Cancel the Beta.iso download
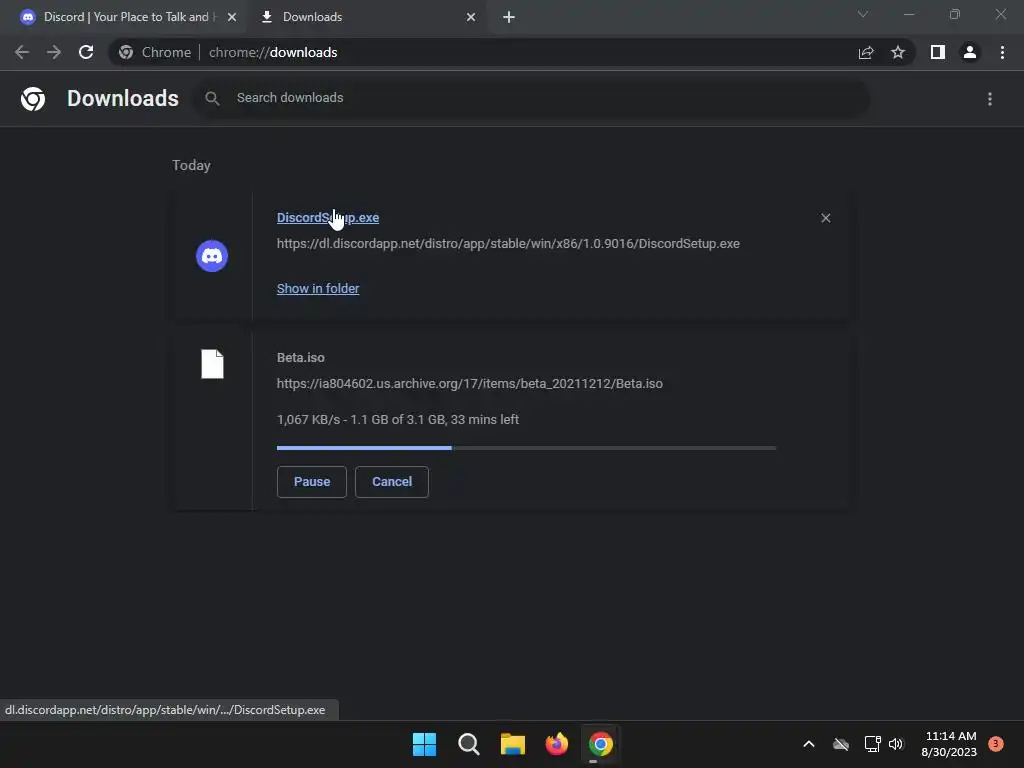This screenshot has width=1024, height=768. [392, 482]
